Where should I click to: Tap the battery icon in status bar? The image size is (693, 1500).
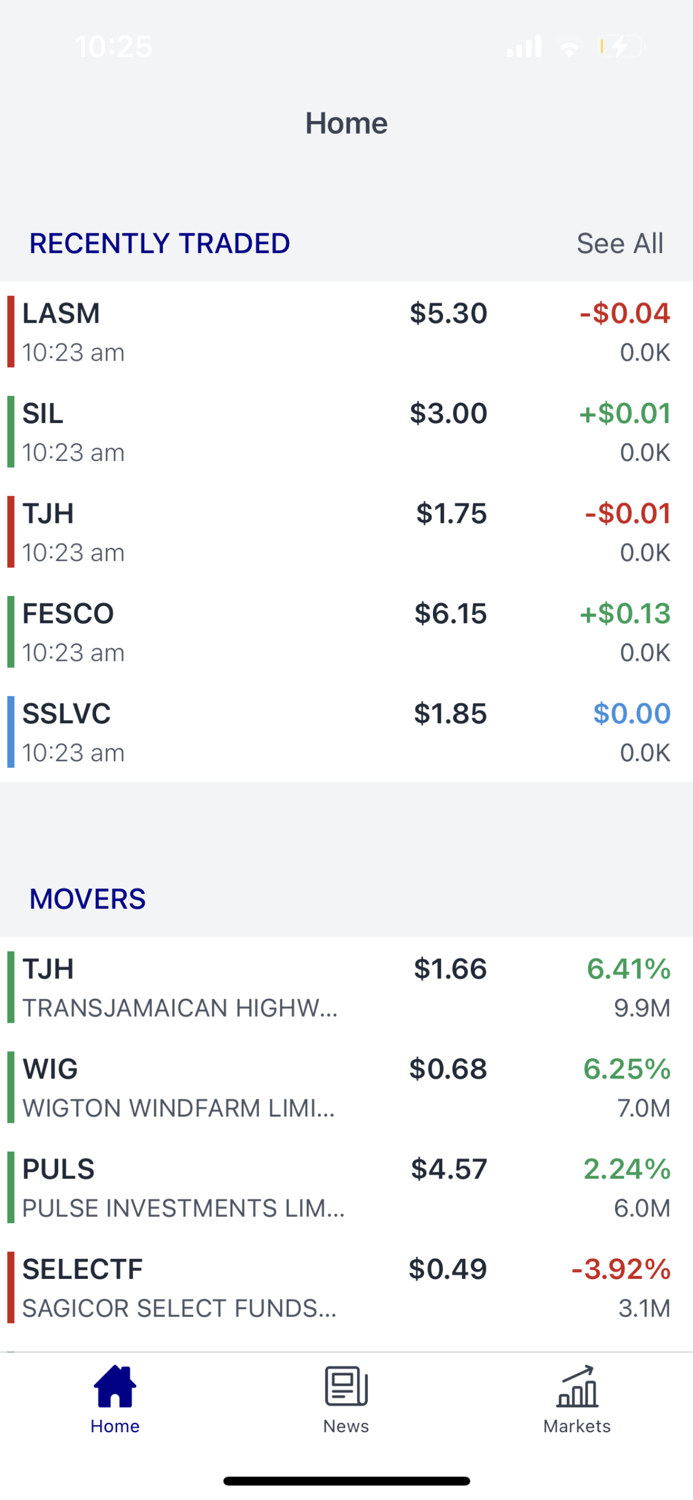click(621, 46)
